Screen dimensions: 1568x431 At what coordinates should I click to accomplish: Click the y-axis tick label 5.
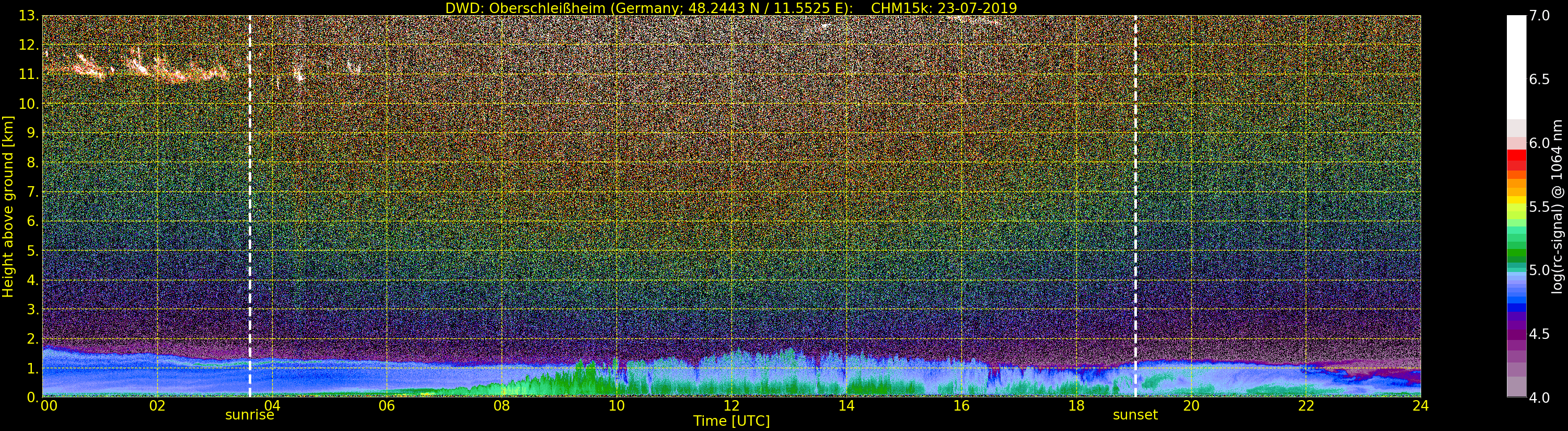(x=33, y=251)
